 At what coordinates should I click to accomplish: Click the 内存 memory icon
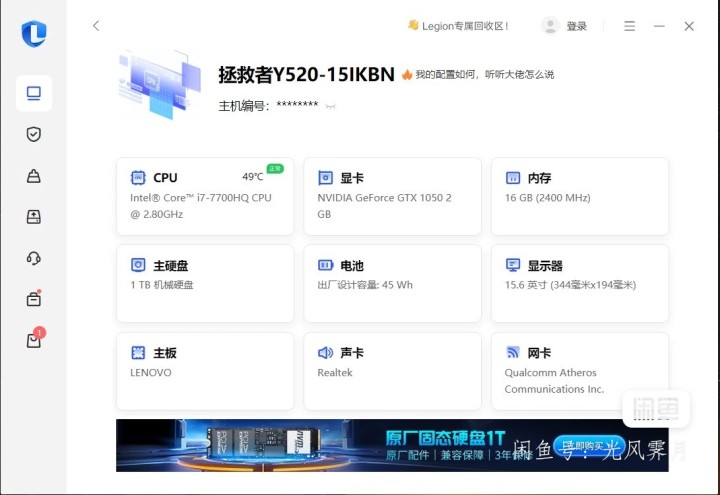513,178
